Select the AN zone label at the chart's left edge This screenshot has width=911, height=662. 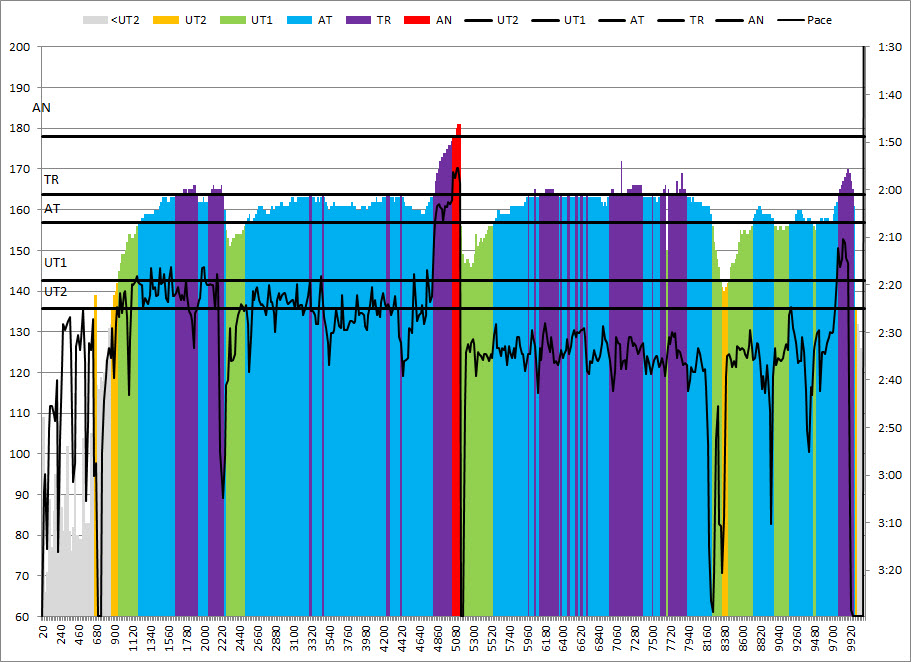coord(41,107)
